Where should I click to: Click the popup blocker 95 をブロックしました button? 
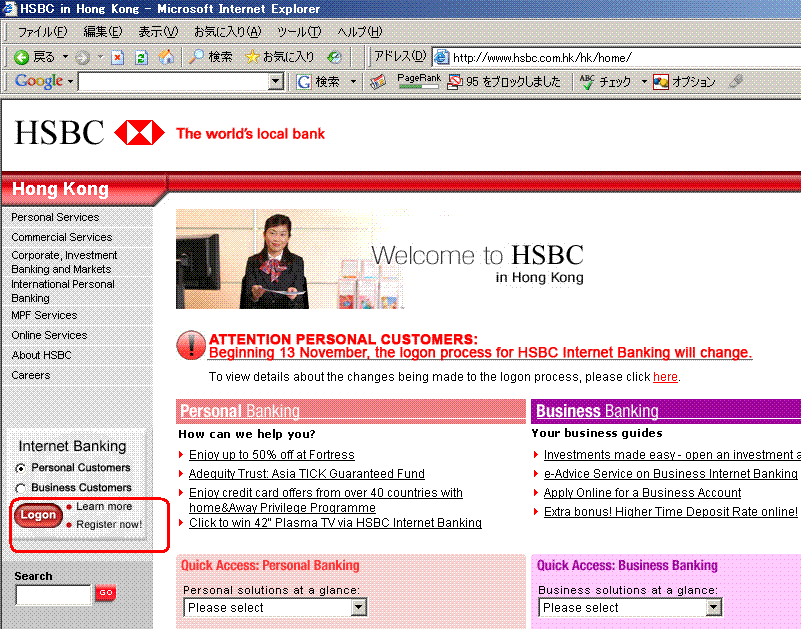coord(504,82)
